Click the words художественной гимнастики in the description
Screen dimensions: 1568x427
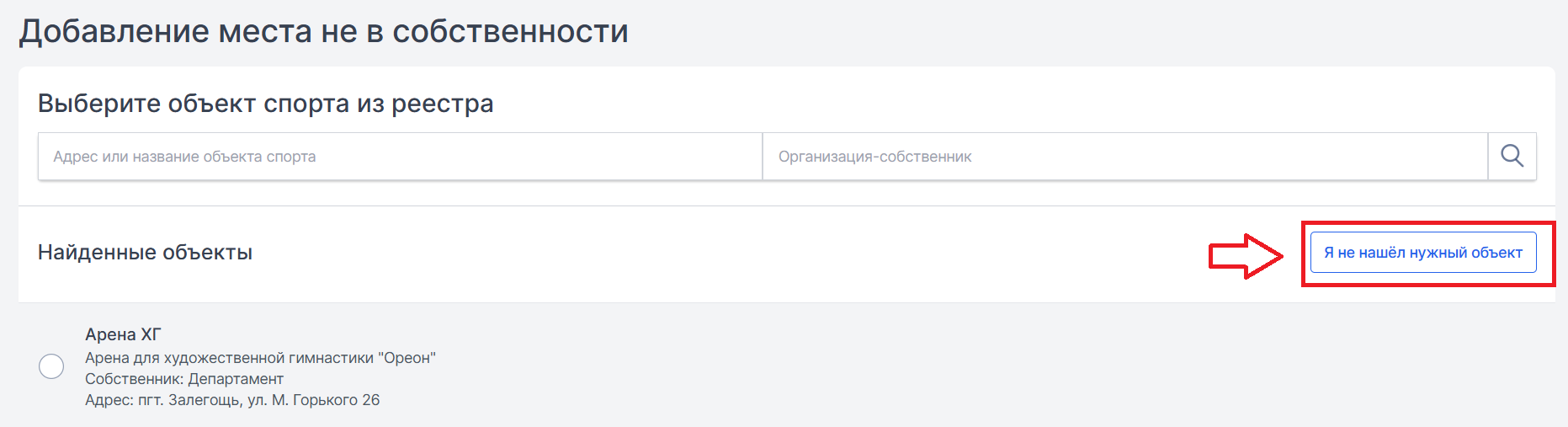tap(268, 358)
